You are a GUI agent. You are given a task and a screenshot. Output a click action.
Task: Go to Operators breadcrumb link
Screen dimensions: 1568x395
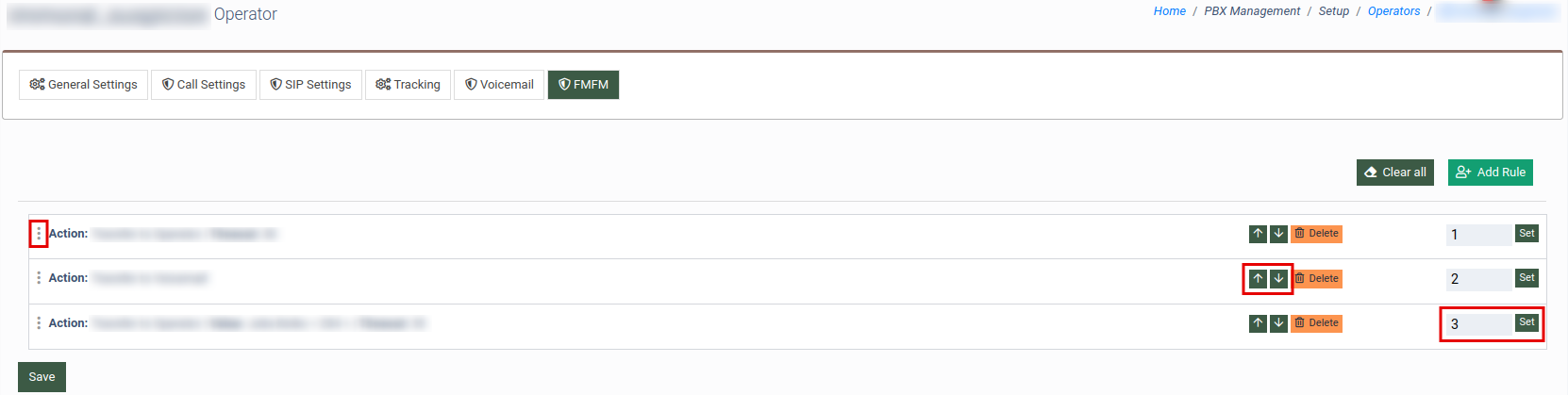pyautogui.click(x=1393, y=11)
